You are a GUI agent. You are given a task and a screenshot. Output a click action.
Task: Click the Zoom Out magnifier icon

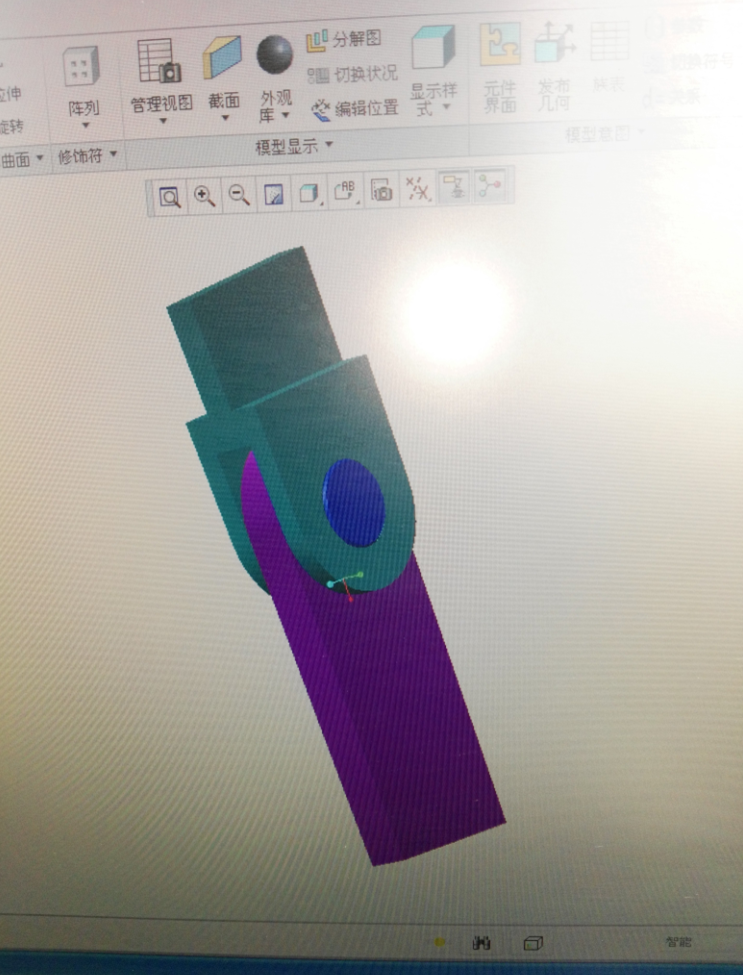tap(239, 195)
